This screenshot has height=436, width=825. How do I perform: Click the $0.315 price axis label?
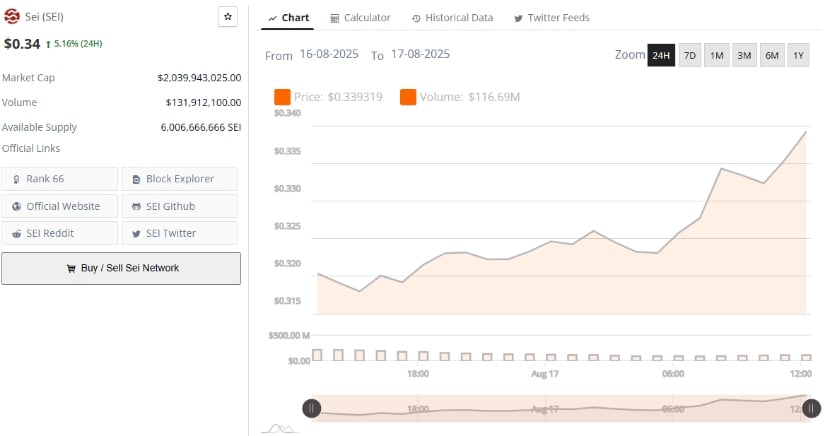(x=287, y=301)
